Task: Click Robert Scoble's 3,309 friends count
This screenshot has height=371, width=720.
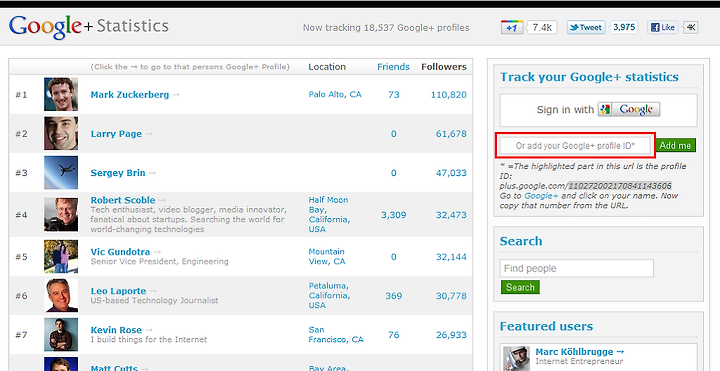Action: pos(394,215)
